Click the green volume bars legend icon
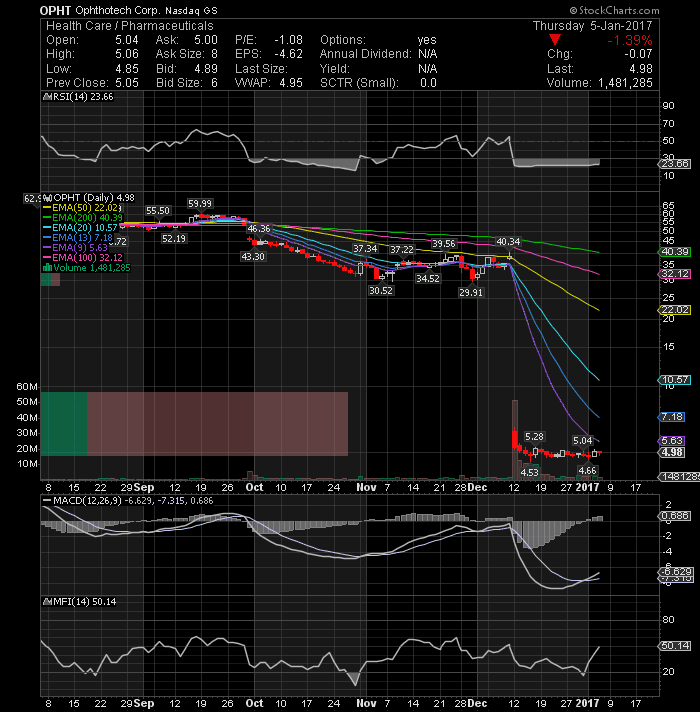This screenshot has width=700, height=712. coord(47,268)
